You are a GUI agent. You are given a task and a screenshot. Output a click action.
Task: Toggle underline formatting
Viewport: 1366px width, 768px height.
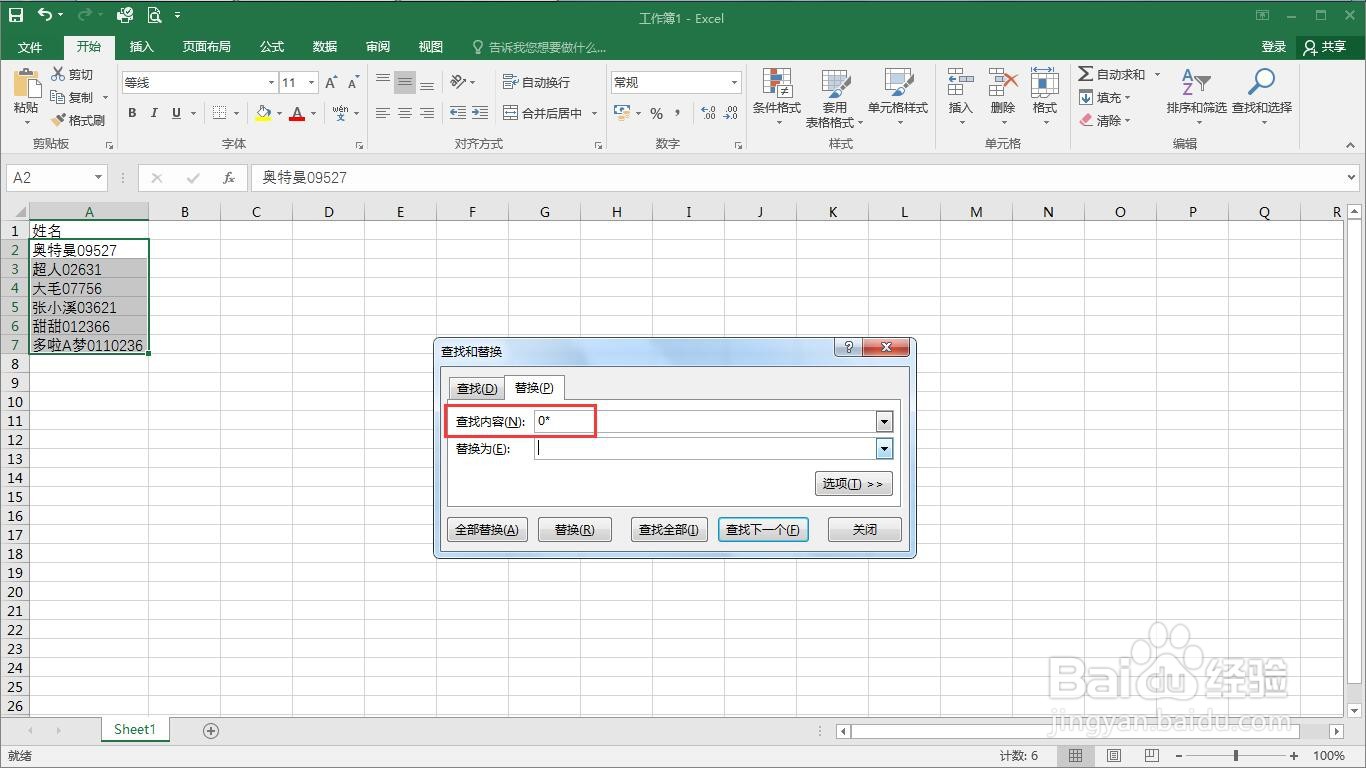click(175, 112)
